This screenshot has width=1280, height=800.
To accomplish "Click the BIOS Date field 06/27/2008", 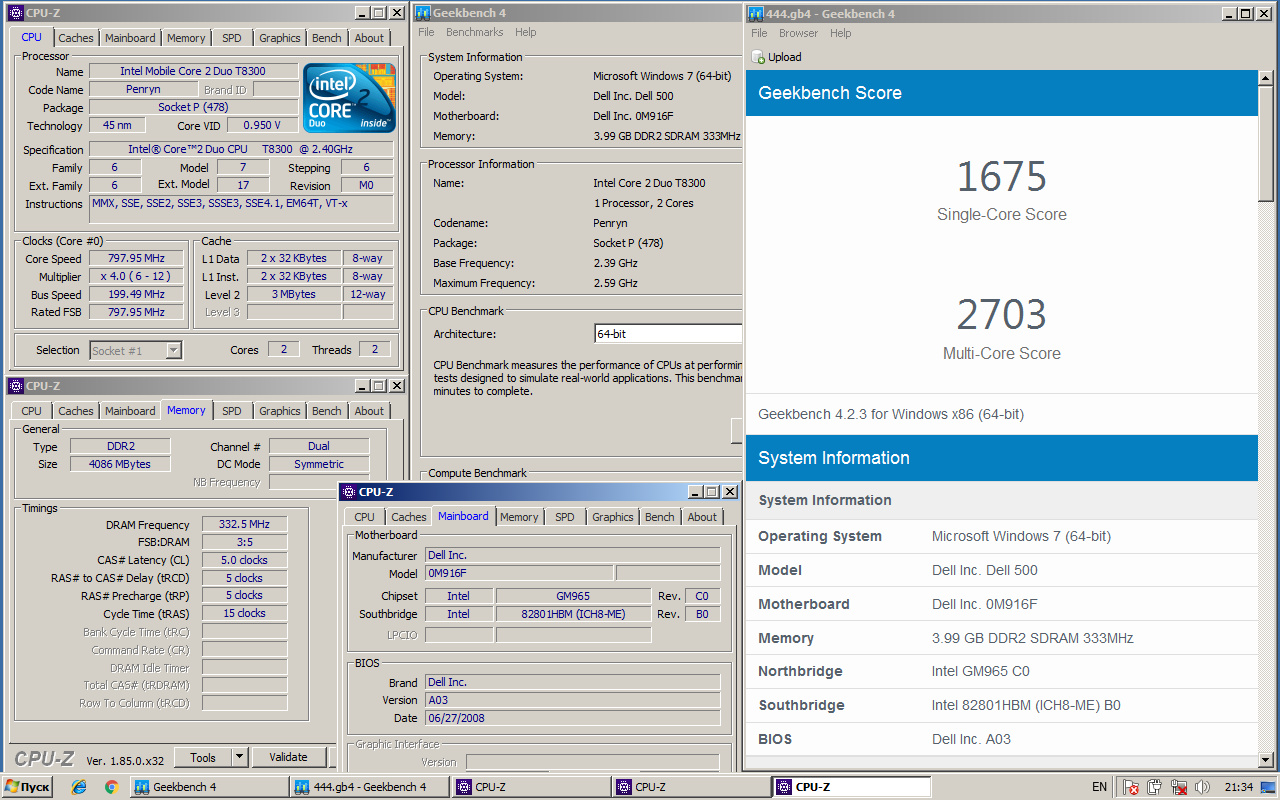I will (x=572, y=718).
